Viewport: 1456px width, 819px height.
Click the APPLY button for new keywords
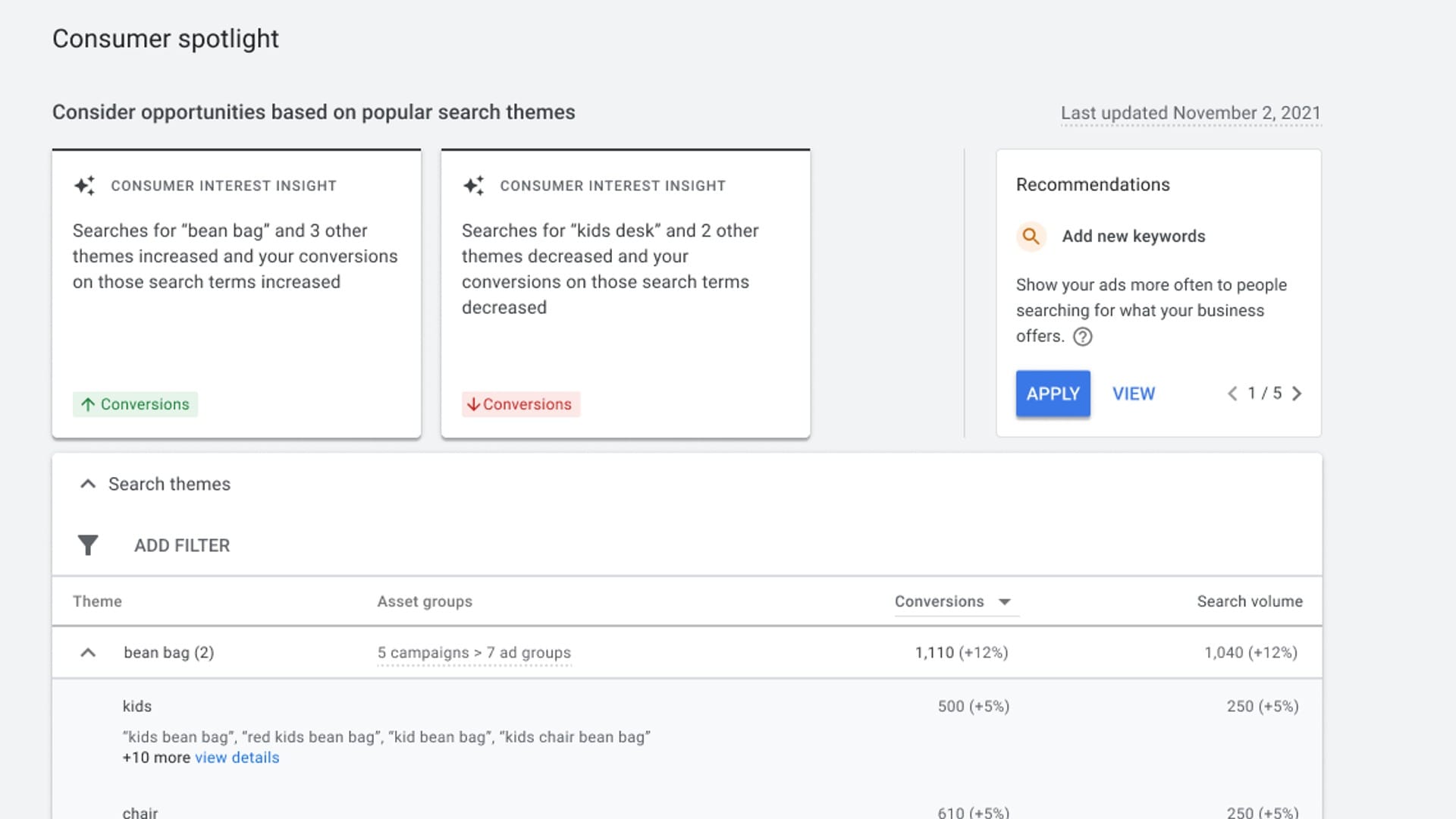point(1053,393)
